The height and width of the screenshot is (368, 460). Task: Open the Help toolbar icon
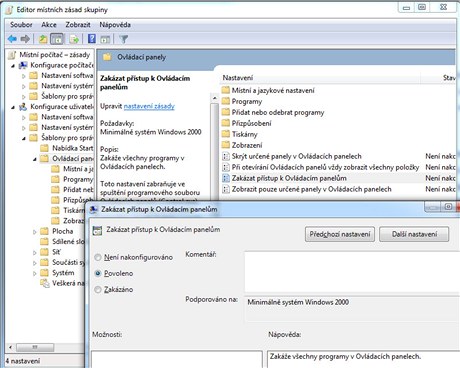pyautogui.click(x=92, y=39)
